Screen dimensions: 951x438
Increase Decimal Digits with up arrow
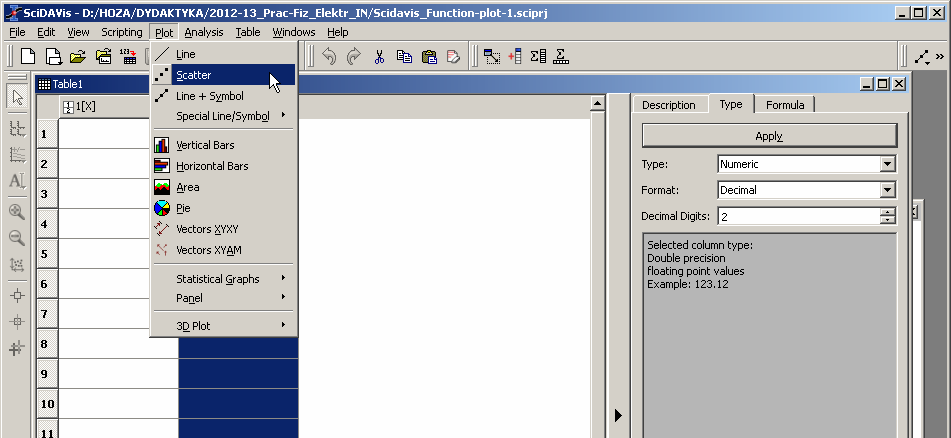(x=888, y=212)
